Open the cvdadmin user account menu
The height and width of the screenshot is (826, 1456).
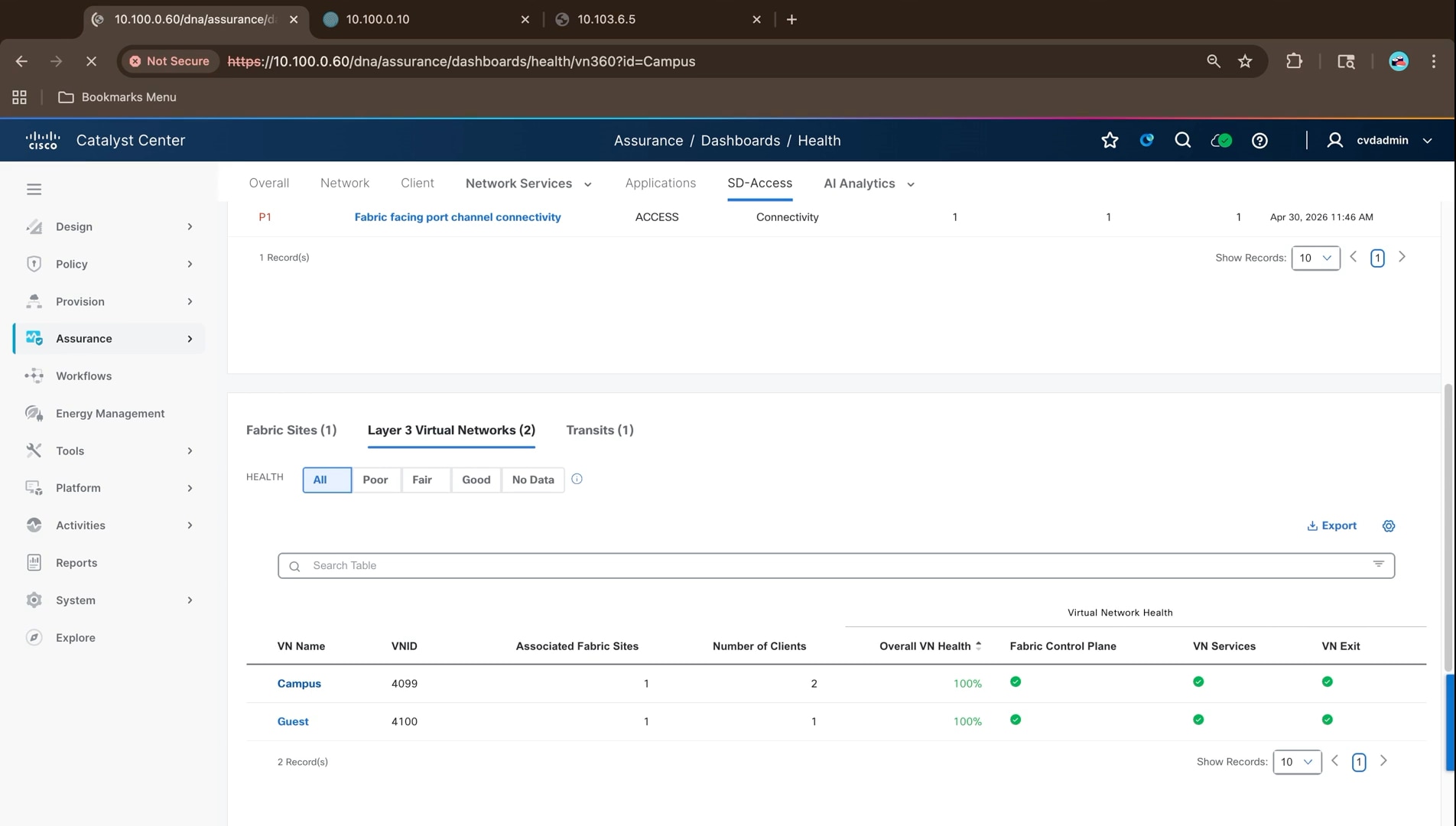1380,140
